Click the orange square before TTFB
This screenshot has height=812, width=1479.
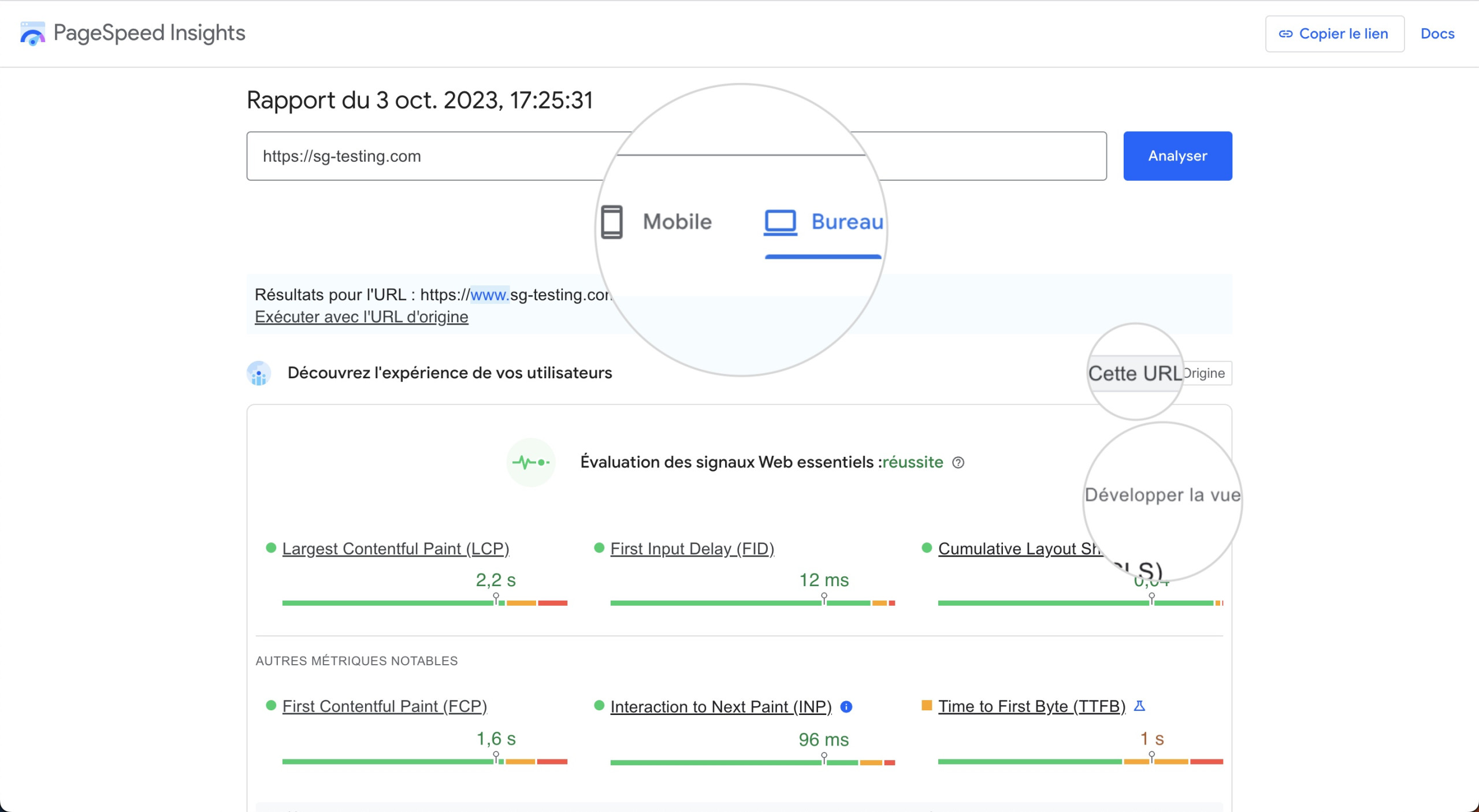[x=927, y=705]
